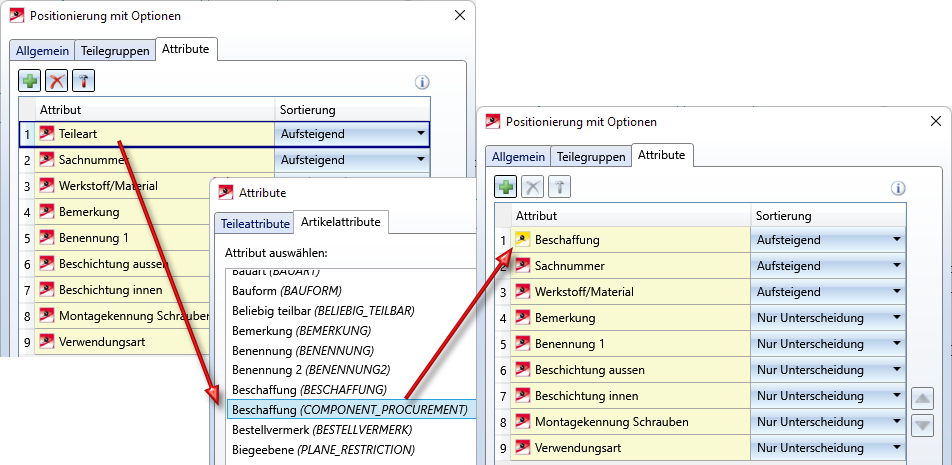The height and width of the screenshot is (465, 952).
Task: Click the icon next to Teileart
Action: pyautogui.click(x=46, y=134)
